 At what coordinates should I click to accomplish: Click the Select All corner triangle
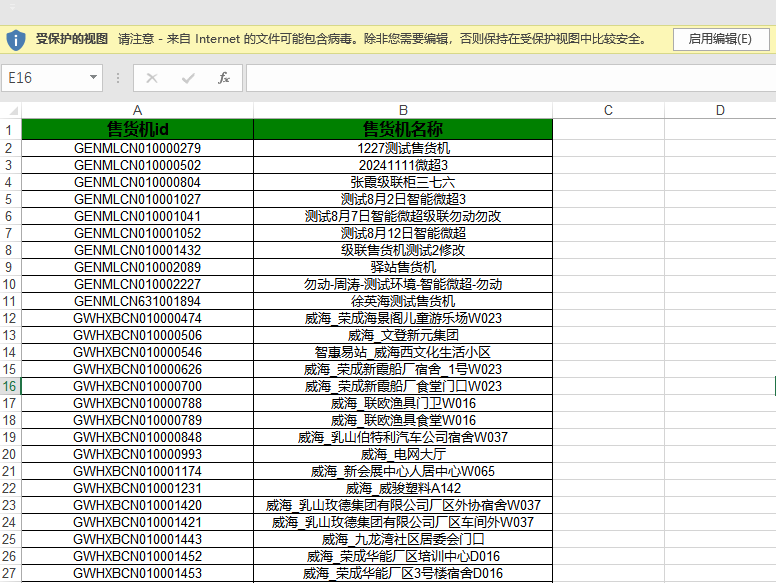click(13, 110)
